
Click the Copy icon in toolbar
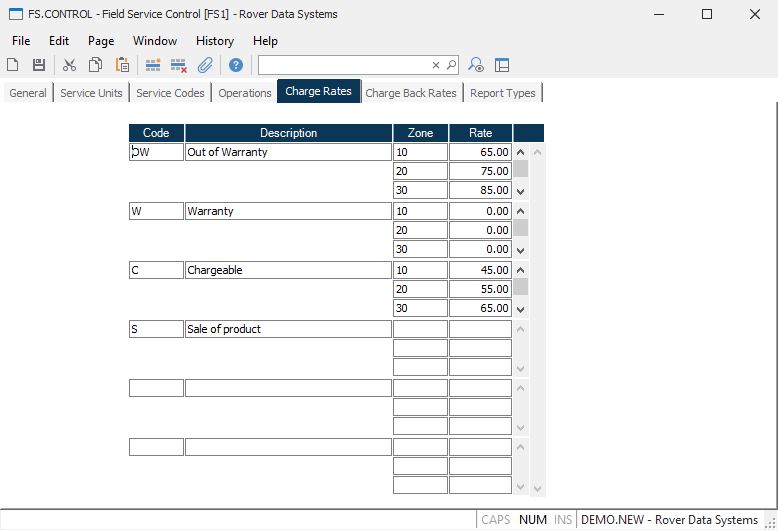pyautogui.click(x=95, y=65)
